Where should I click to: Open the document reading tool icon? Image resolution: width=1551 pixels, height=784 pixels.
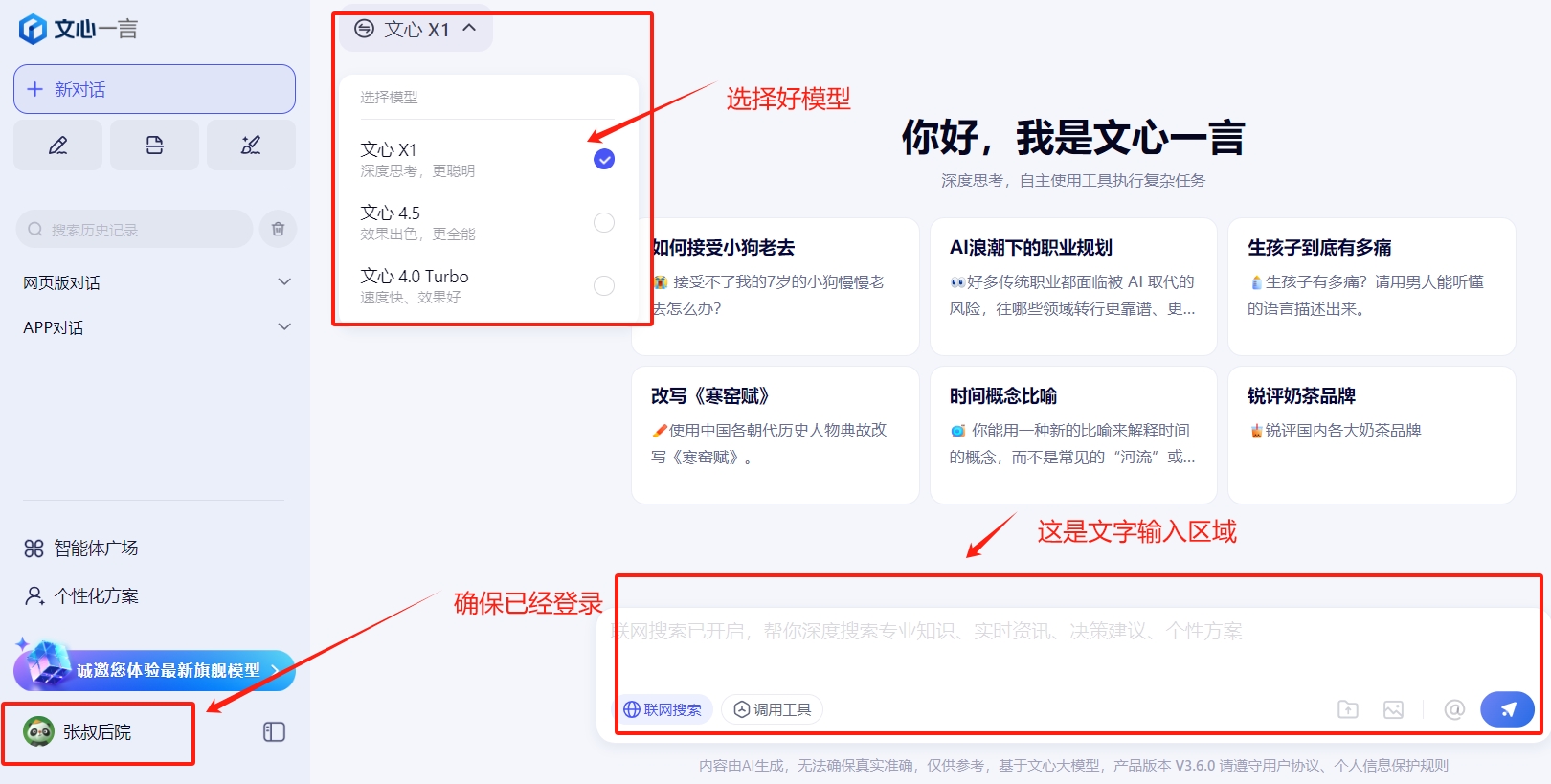pyautogui.click(x=154, y=146)
